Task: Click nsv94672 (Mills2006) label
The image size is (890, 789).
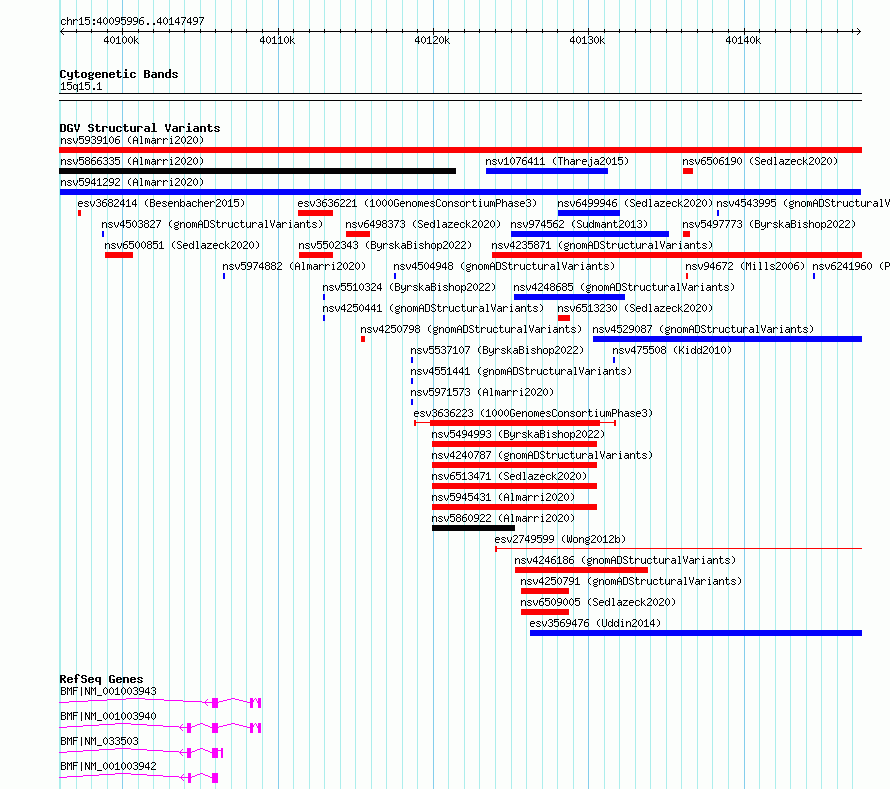Action: click(x=745, y=266)
